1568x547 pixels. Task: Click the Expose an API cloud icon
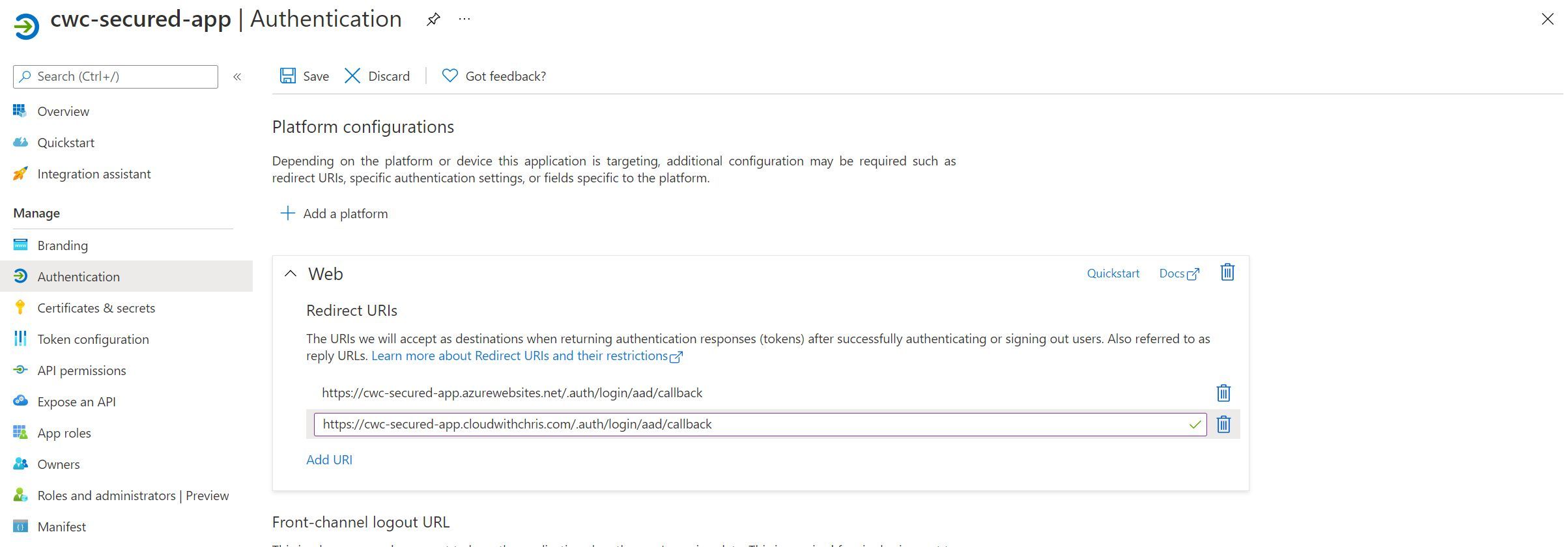tap(20, 401)
